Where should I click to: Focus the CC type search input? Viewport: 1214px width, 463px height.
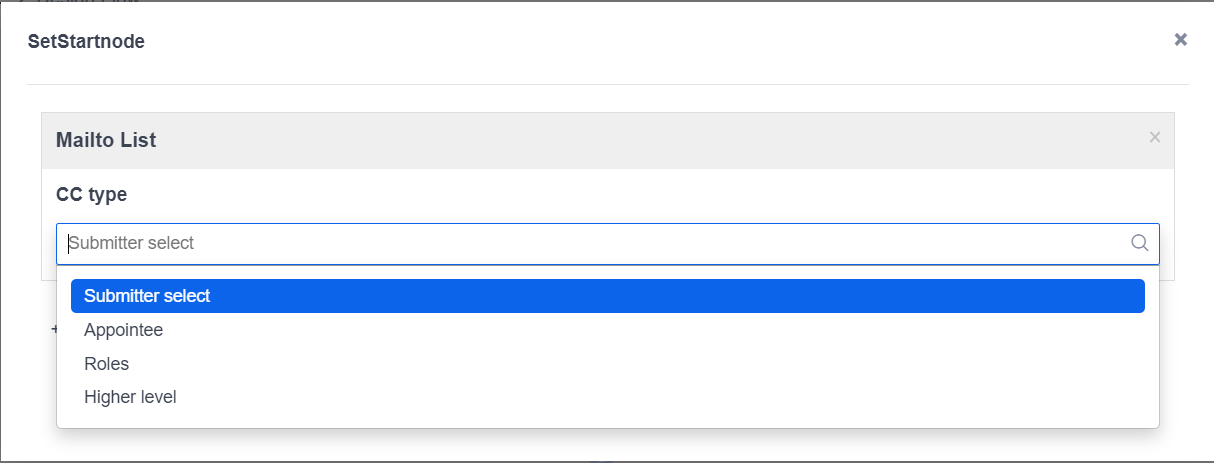[590, 243]
